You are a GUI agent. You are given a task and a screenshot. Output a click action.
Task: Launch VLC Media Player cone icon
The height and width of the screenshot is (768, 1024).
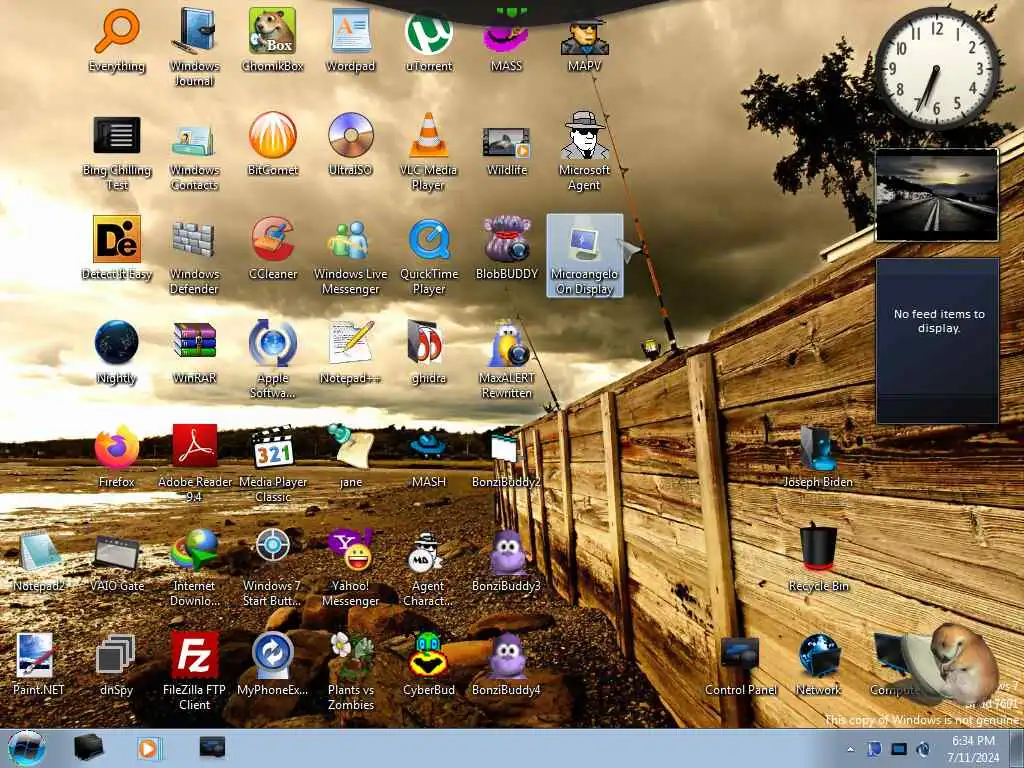pyautogui.click(x=428, y=152)
